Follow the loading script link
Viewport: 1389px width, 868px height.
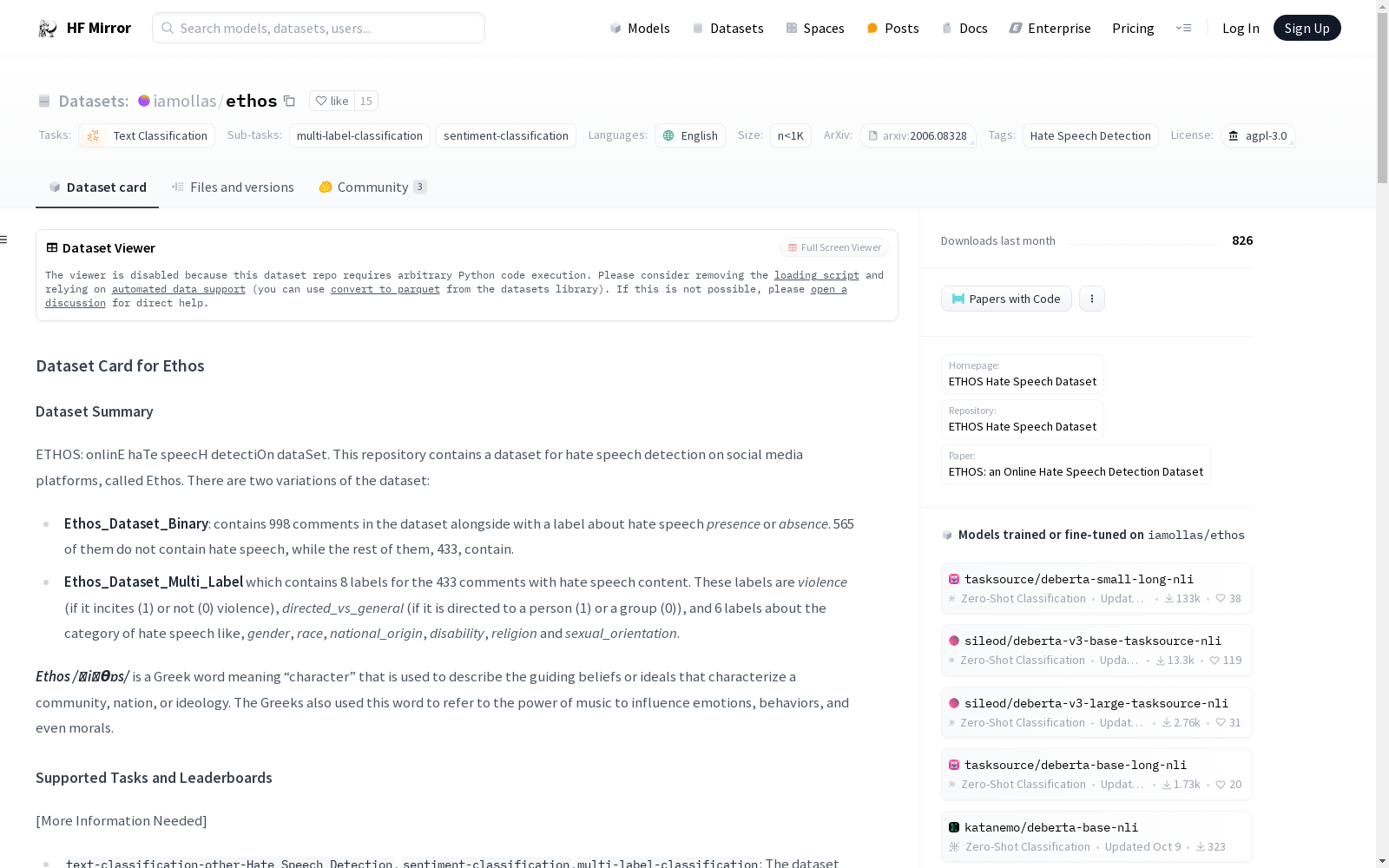coord(817,275)
